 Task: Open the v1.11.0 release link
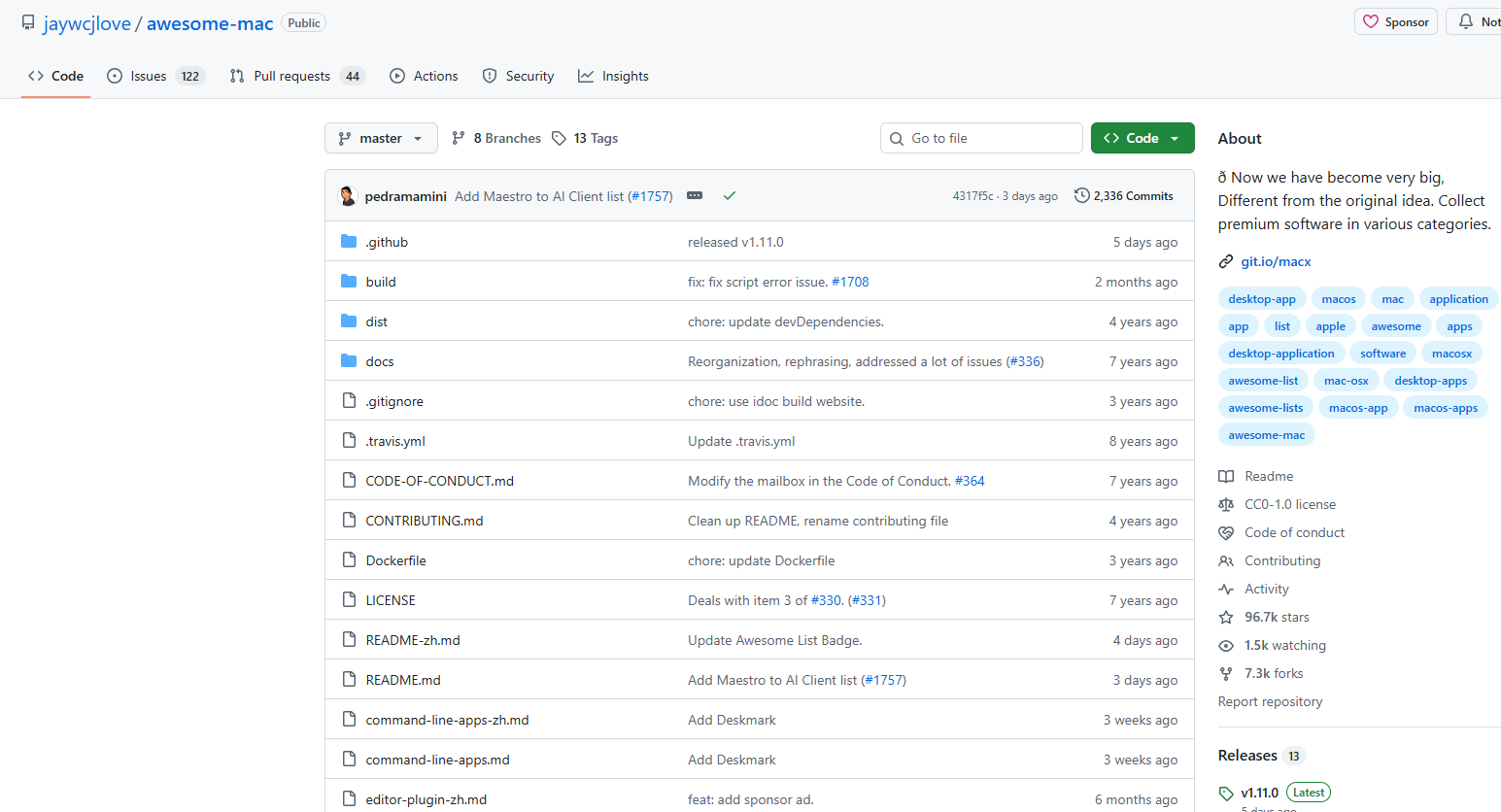point(1260,793)
